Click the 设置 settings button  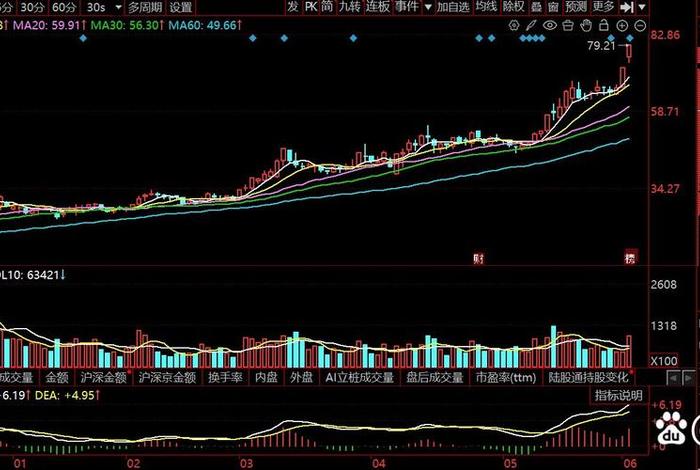[180, 6]
